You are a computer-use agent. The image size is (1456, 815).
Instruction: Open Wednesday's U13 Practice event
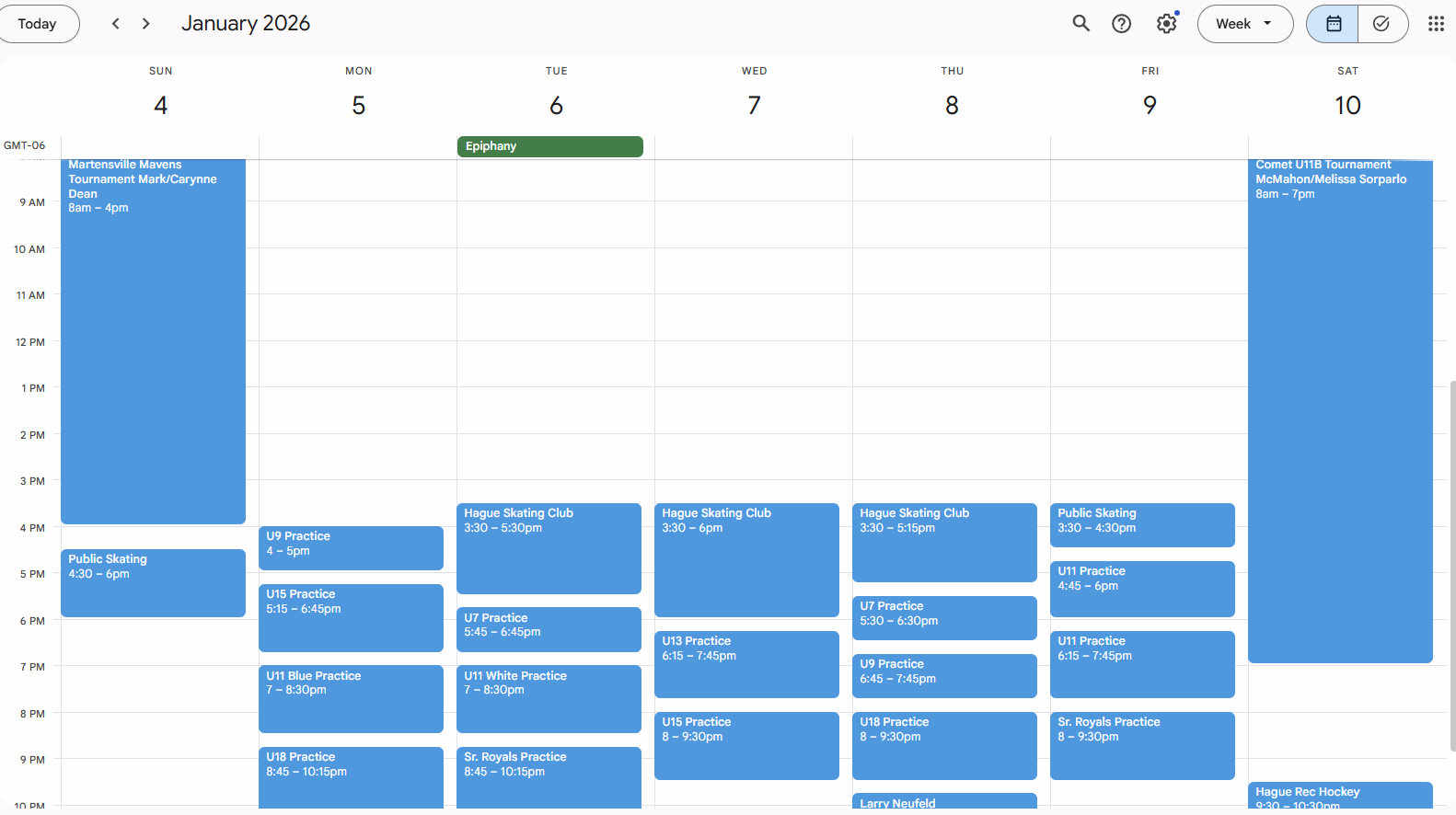point(746,663)
